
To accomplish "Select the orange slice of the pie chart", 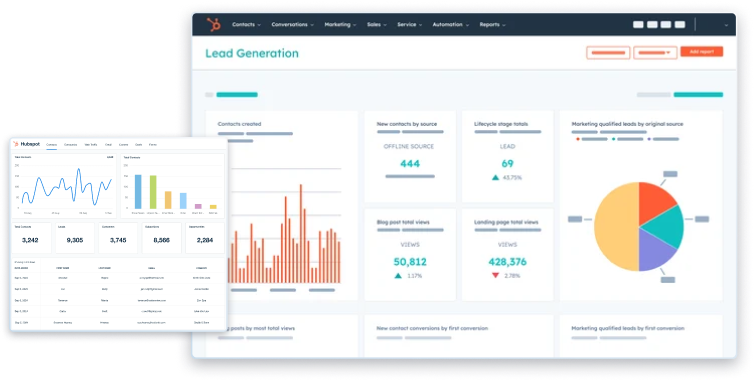I will 655,202.
